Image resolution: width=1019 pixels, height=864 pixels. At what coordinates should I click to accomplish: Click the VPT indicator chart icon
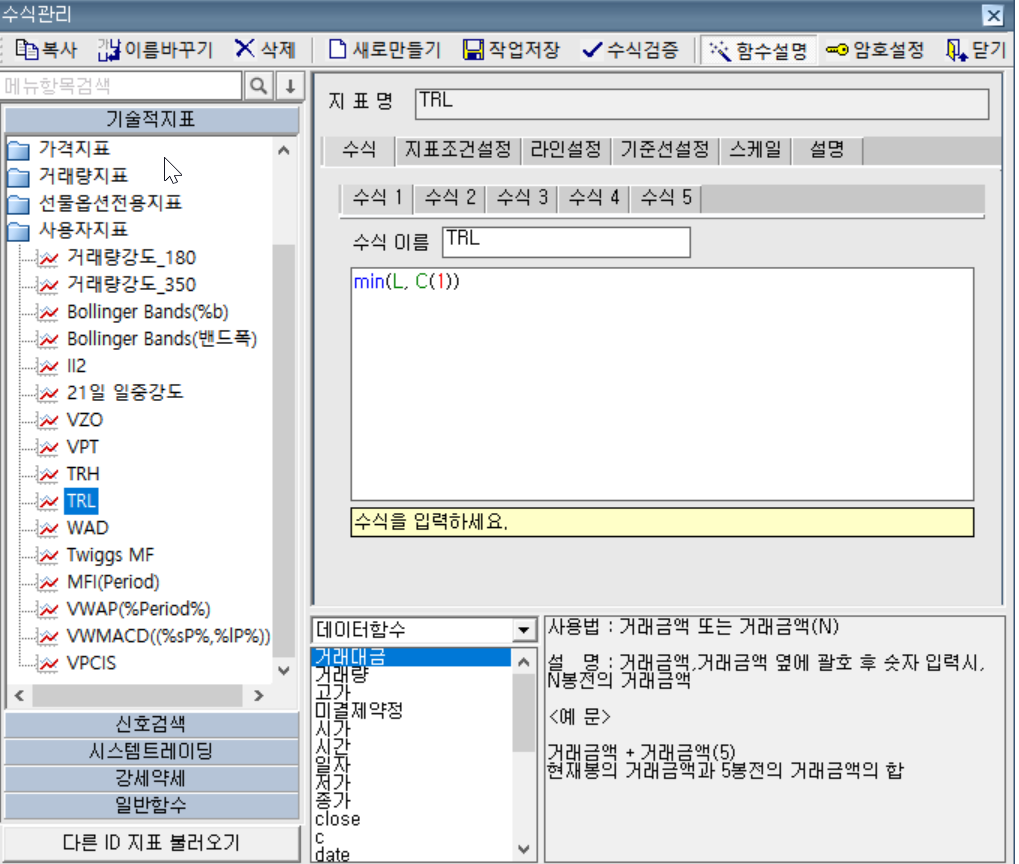(x=48, y=448)
